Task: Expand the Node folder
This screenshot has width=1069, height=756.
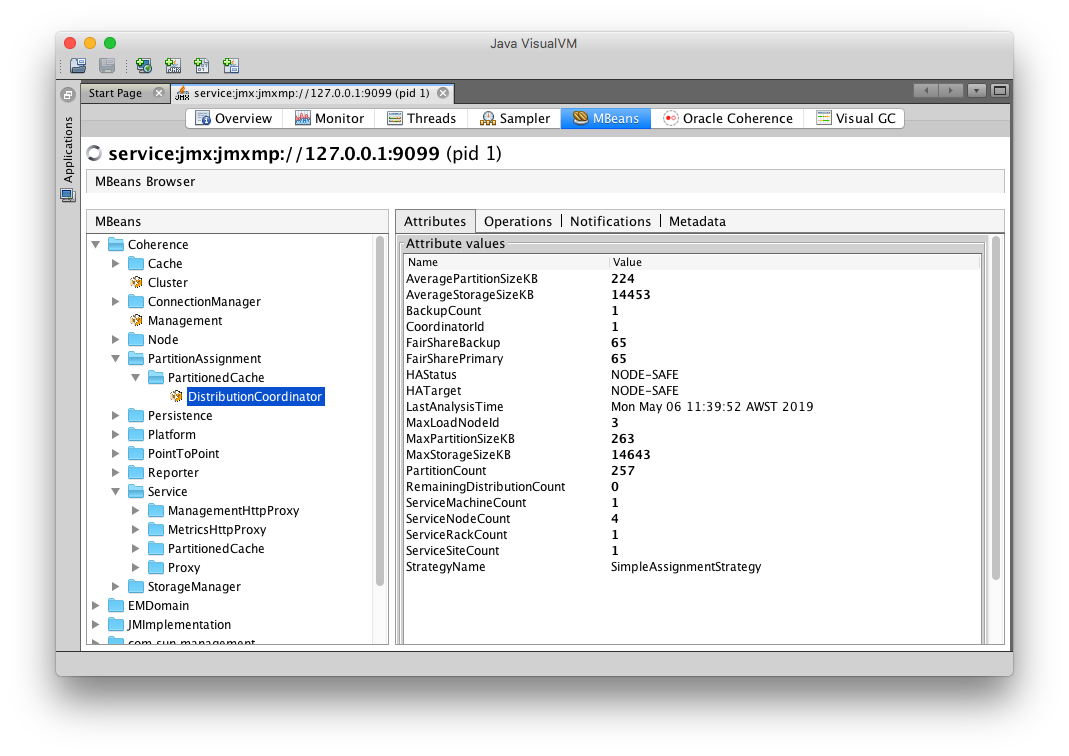Action: pos(116,339)
